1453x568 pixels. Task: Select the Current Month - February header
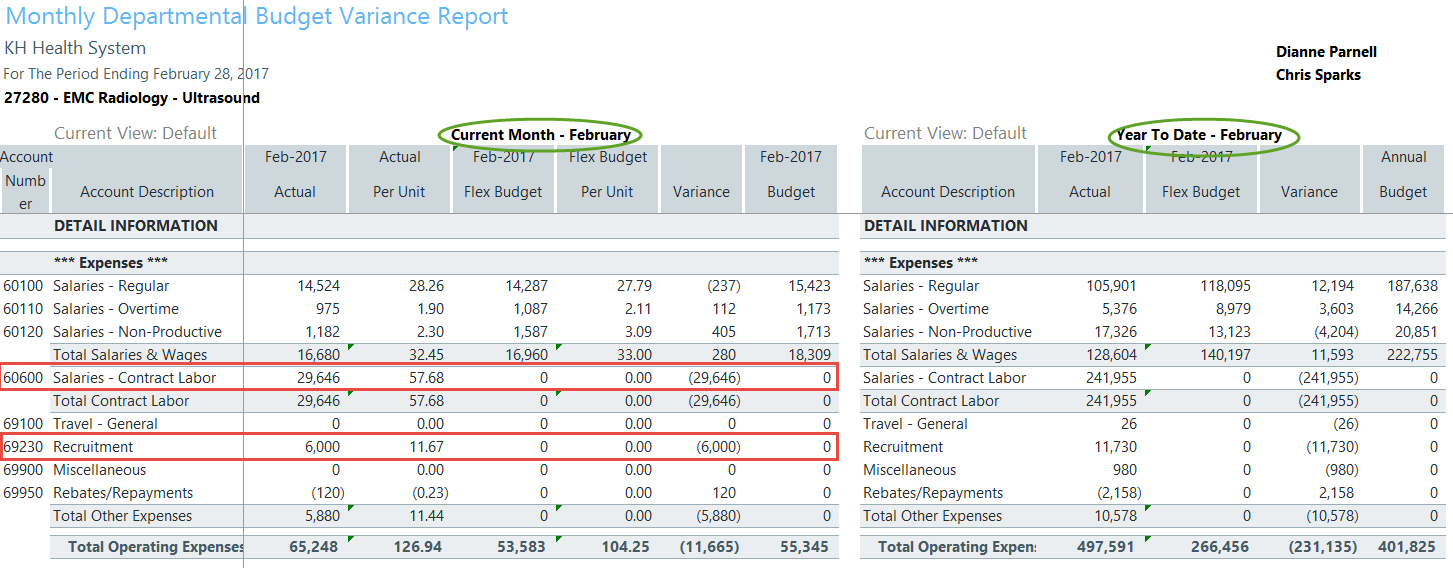click(540, 134)
